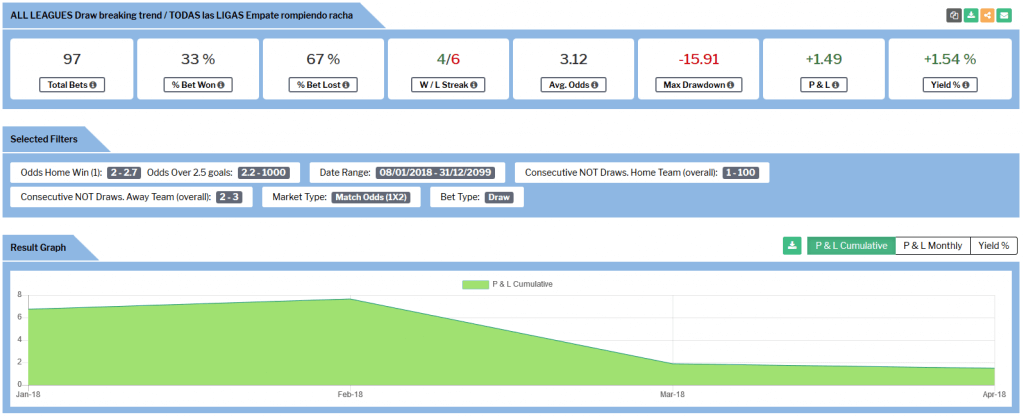This screenshot has width=1024, height=417.
Task: Click the Odds Home Win value 2 - 2.7
Action: (124, 173)
